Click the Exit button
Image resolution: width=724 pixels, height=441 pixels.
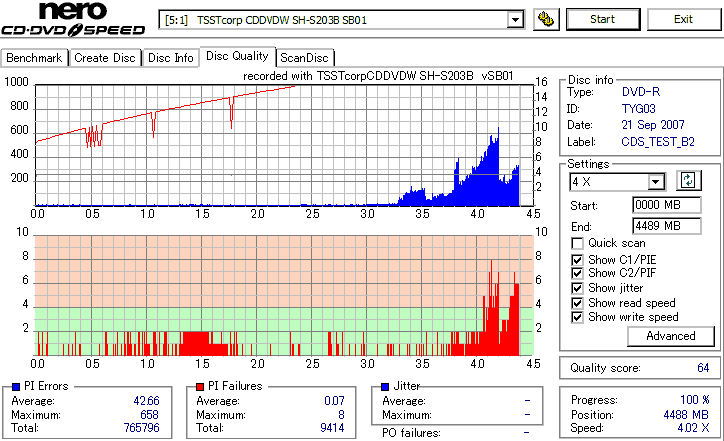click(x=683, y=19)
